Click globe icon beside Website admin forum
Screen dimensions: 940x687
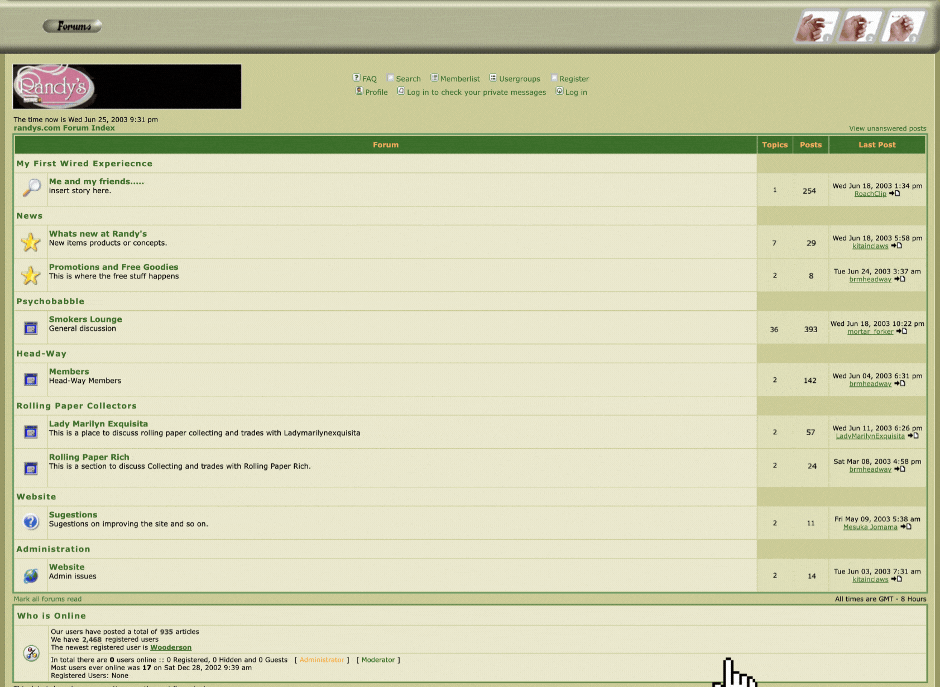tap(31, 575)
